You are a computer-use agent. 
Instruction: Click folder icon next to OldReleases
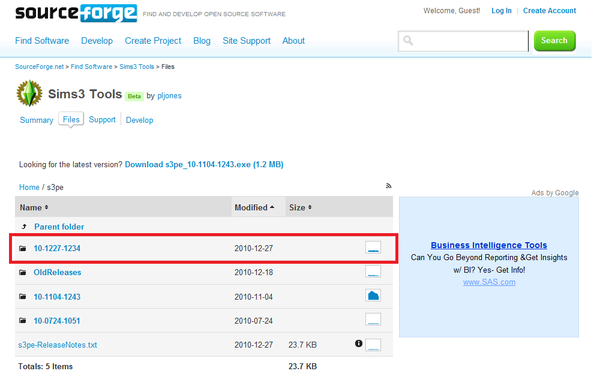pos(23,272)
